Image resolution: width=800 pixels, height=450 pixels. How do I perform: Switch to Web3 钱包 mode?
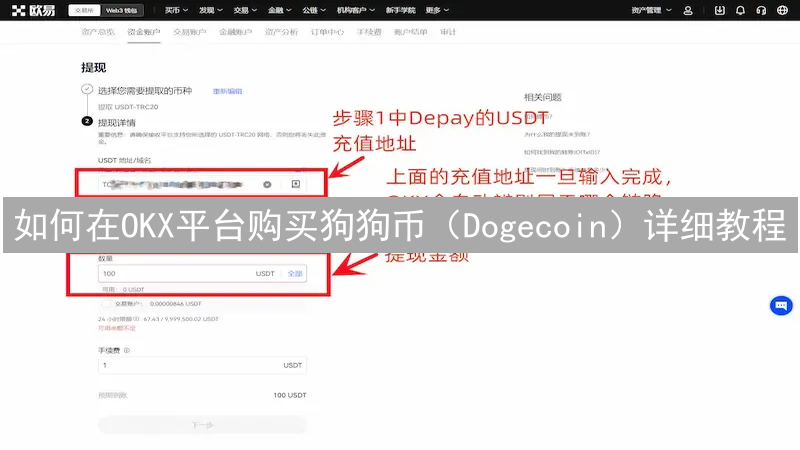pos(121,10)
